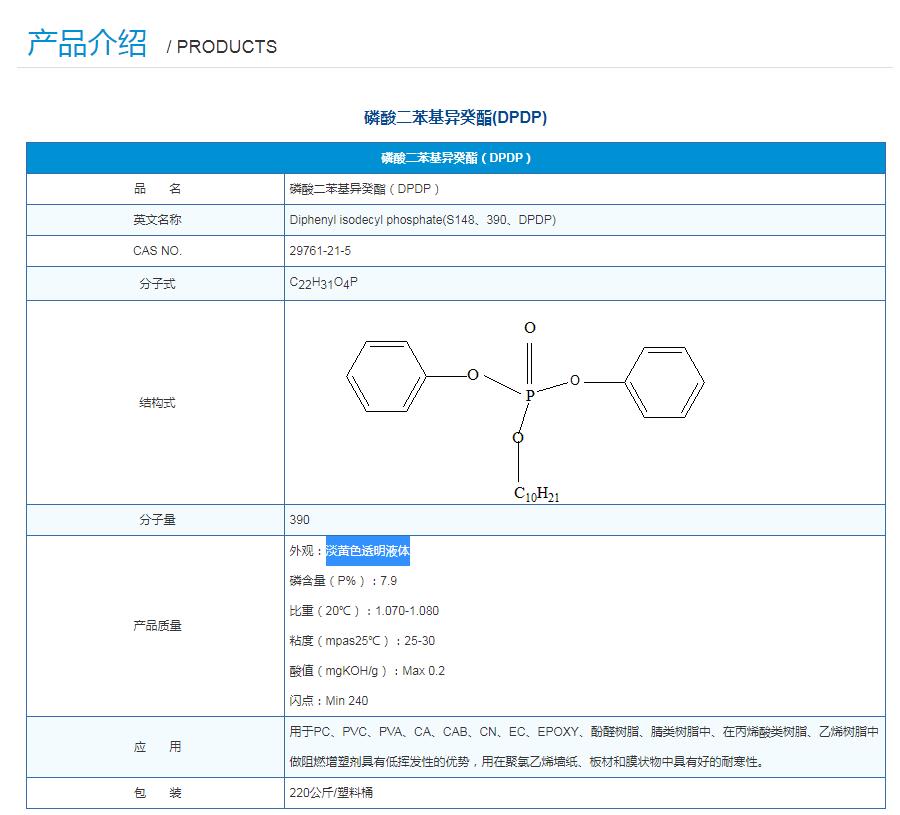Viewport: 900px width, 815px height.
Task: Click the blue table header bar
Action: (x=455, y=158)
